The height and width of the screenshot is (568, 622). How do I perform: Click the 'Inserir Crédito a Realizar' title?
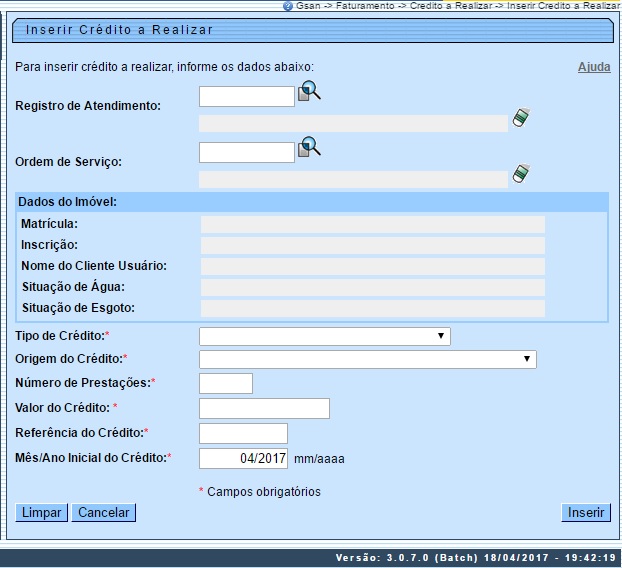pyautogui.click(x=119, y=30)
